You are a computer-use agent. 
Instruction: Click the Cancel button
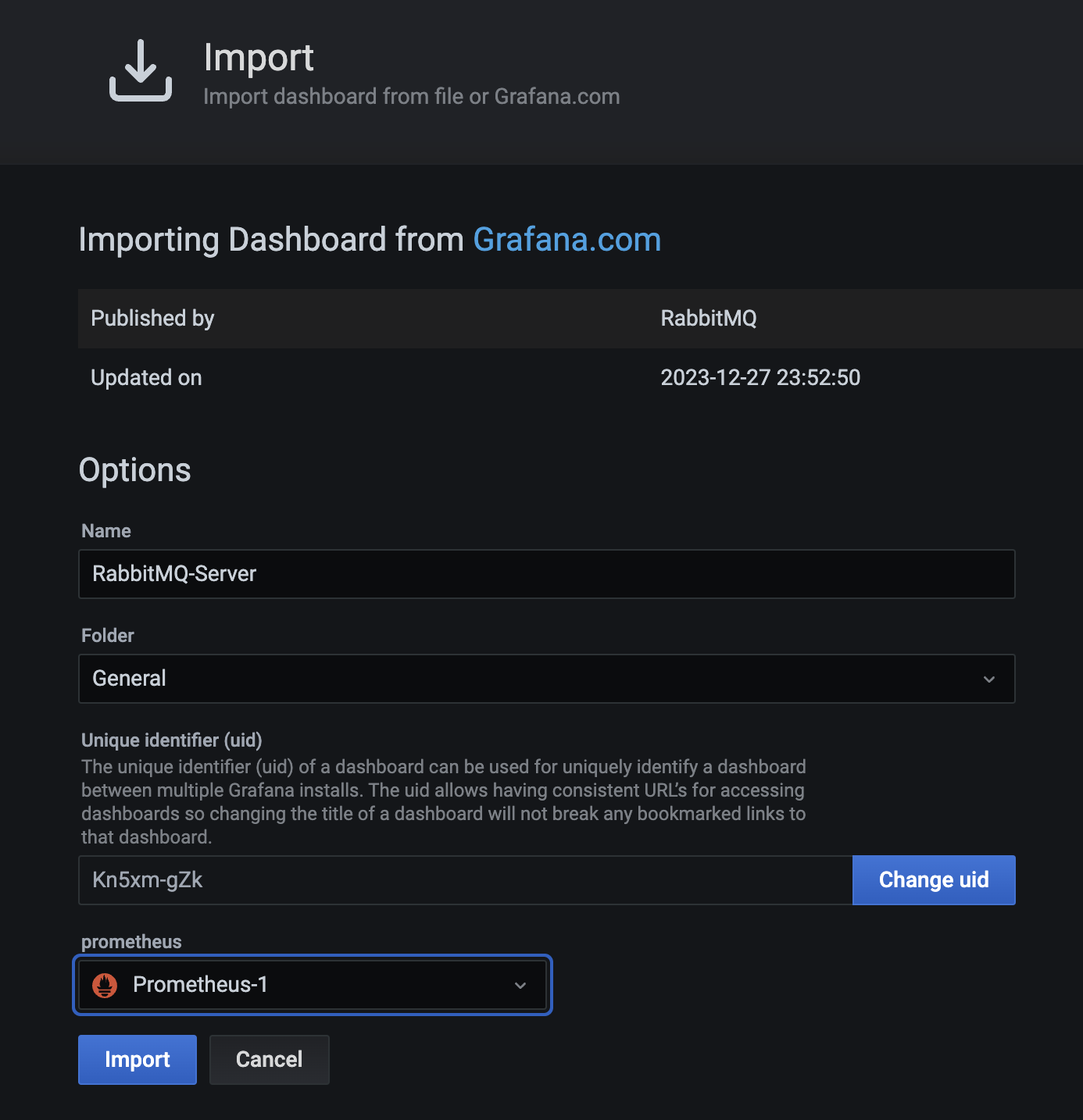[x=270, y=1060]
